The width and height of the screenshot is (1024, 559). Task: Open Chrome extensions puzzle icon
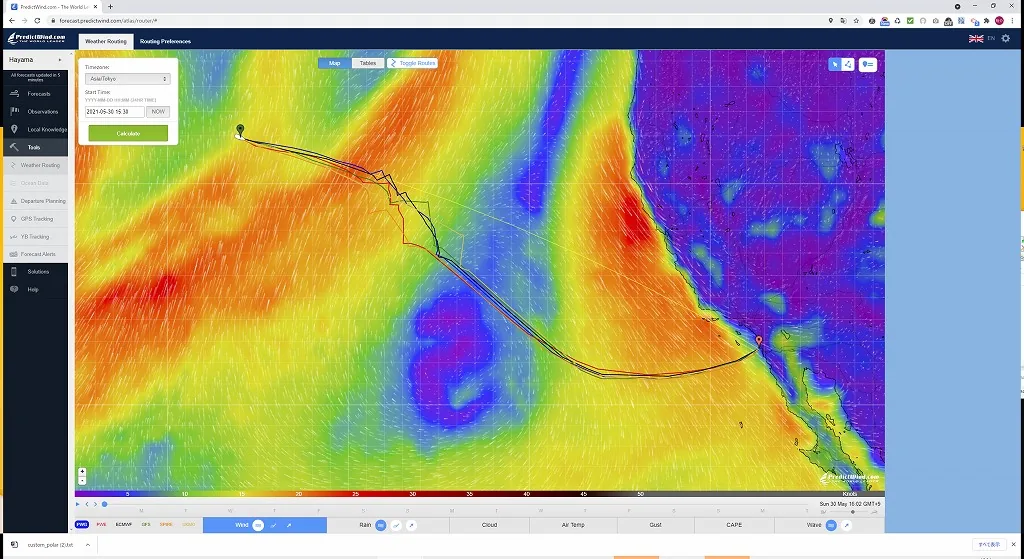coord(986,21)
